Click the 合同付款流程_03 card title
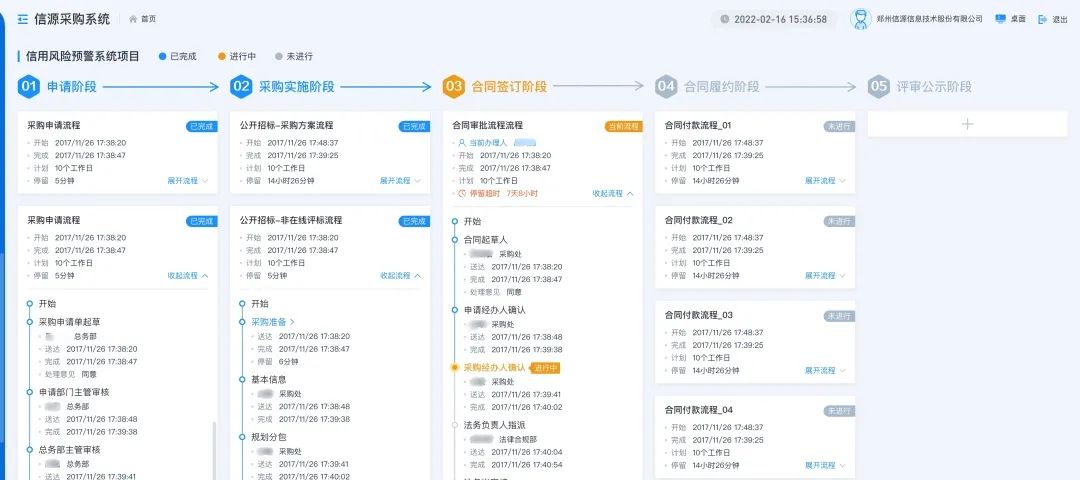 [698, 315]
